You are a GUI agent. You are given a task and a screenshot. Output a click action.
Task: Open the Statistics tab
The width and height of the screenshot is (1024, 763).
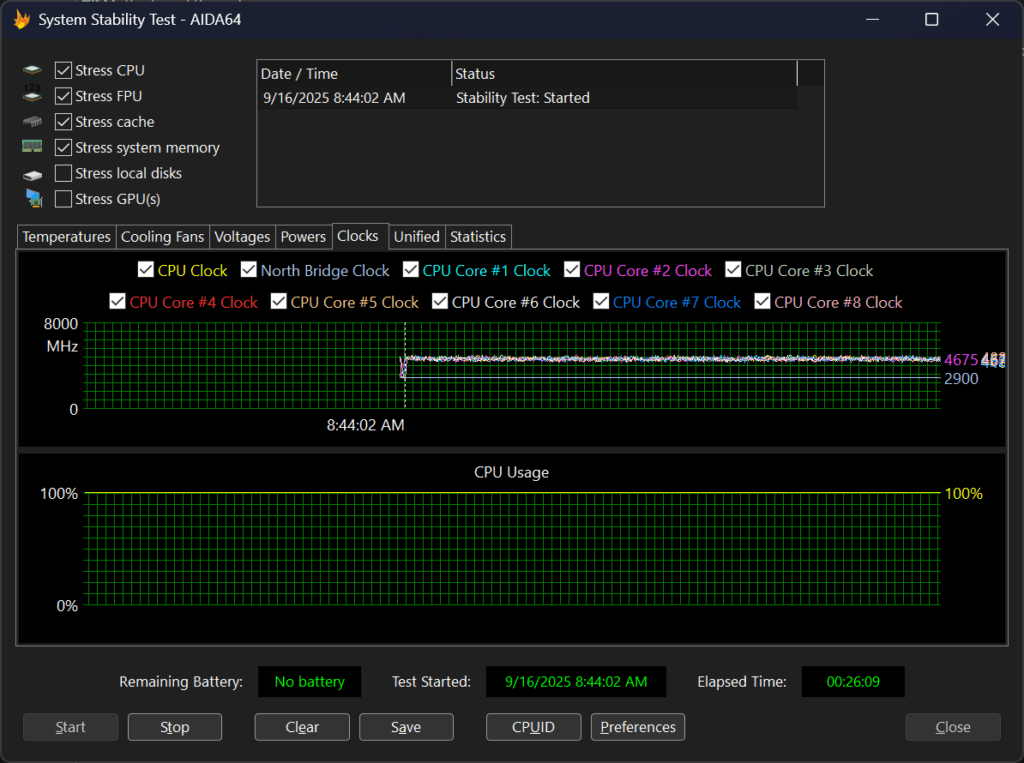[478, 236]
